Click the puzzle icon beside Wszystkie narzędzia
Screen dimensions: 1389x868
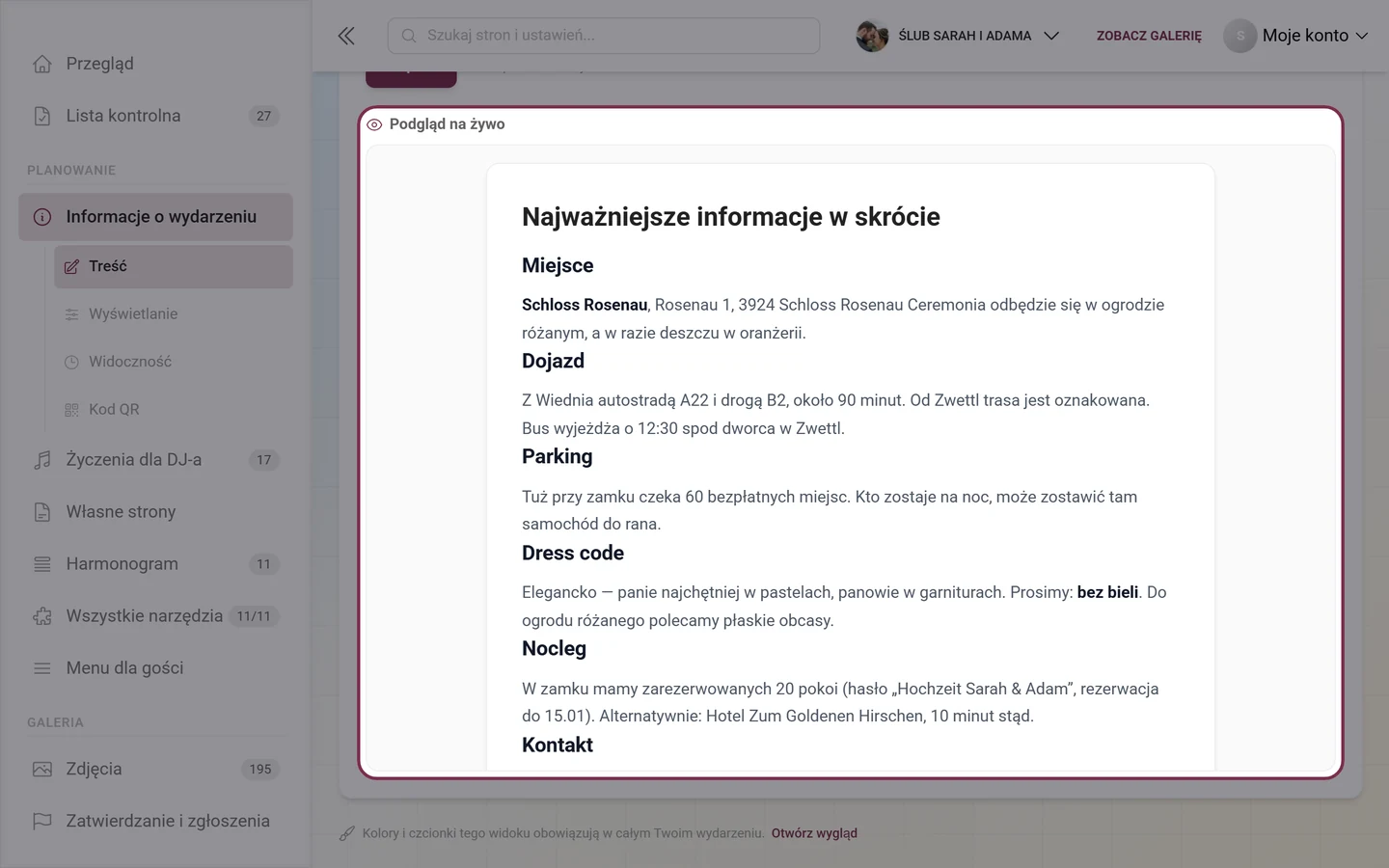click(42, 616)
